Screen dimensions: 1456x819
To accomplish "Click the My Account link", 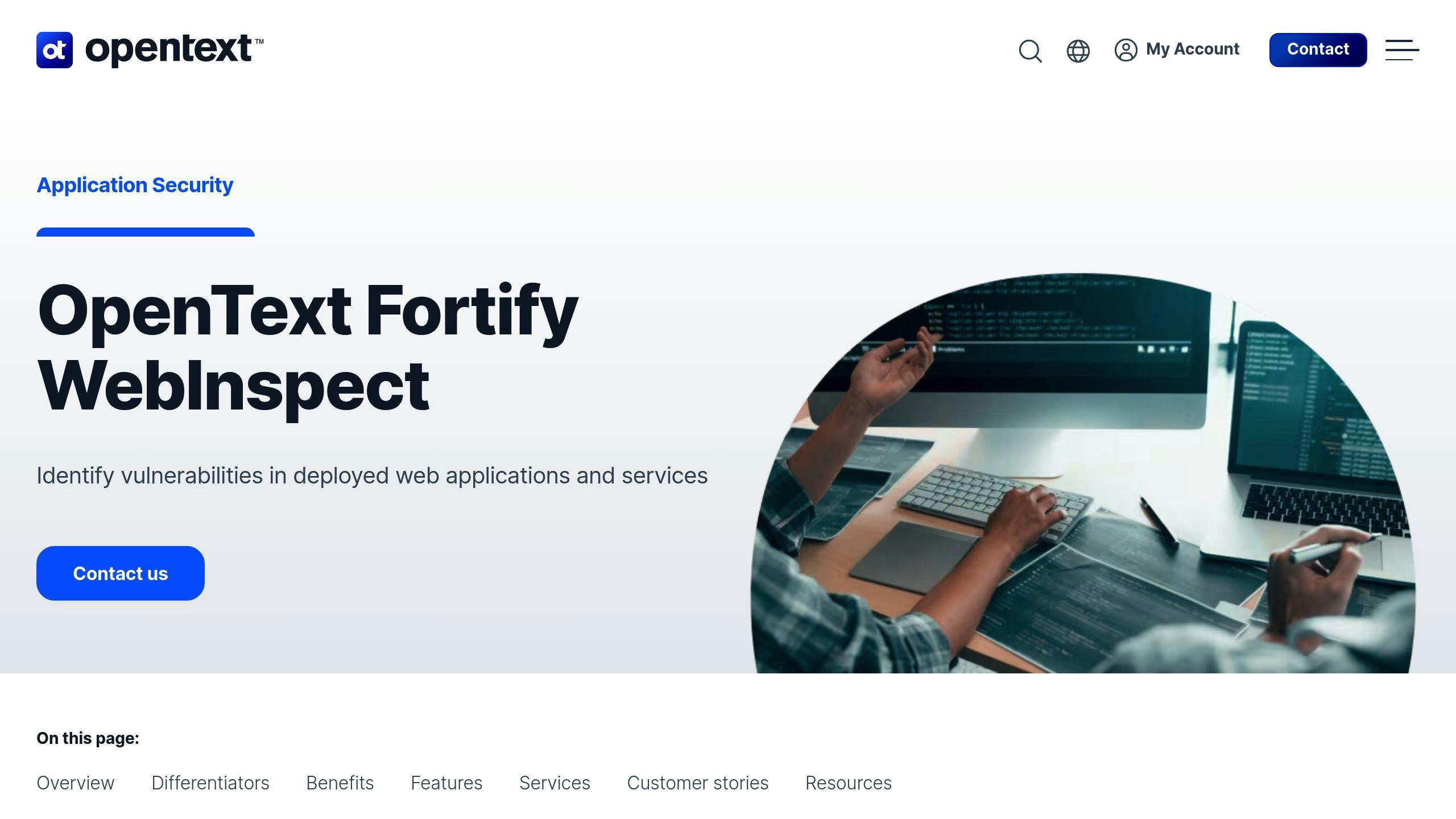I will click(1176, 49).
